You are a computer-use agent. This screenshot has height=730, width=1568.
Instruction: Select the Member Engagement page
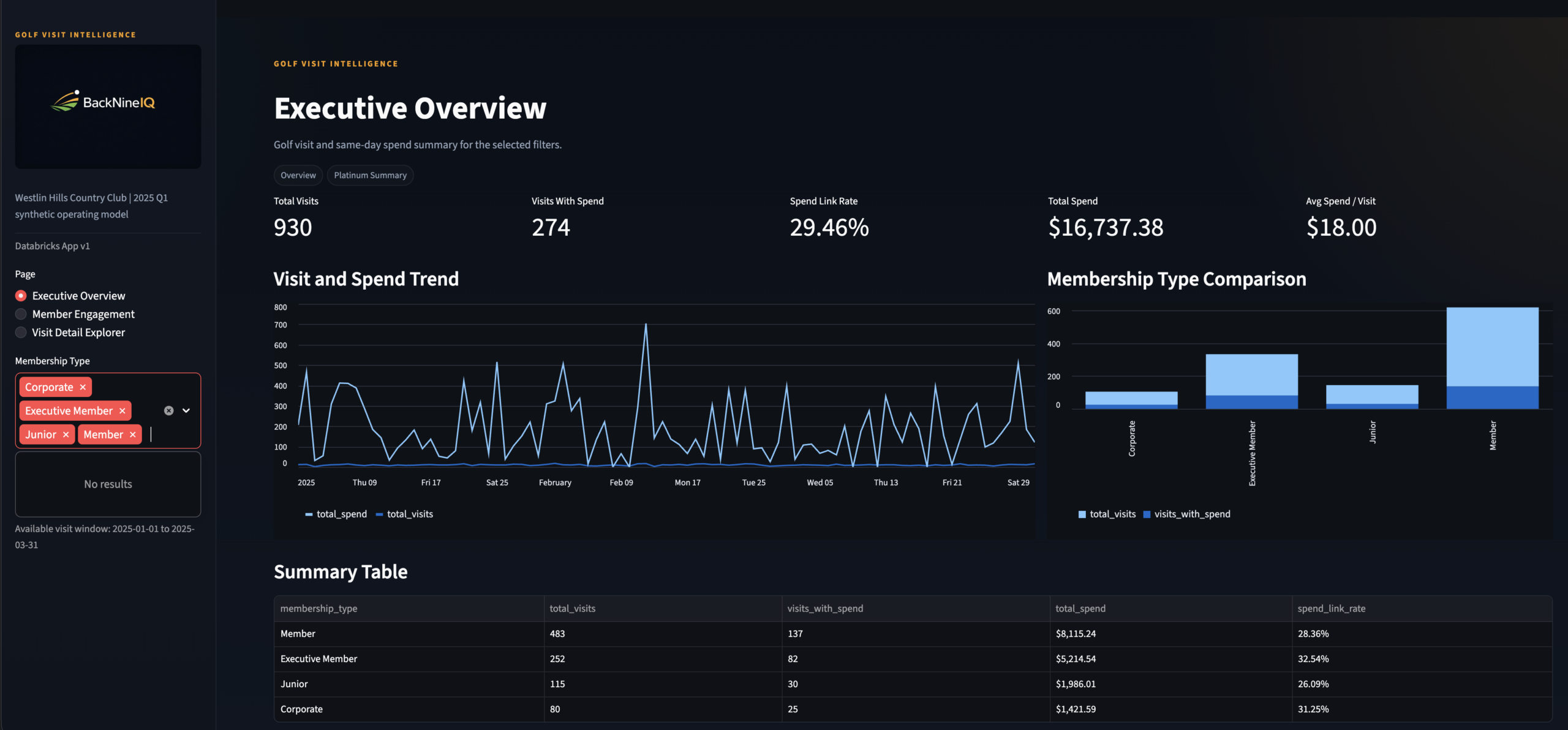21,314
